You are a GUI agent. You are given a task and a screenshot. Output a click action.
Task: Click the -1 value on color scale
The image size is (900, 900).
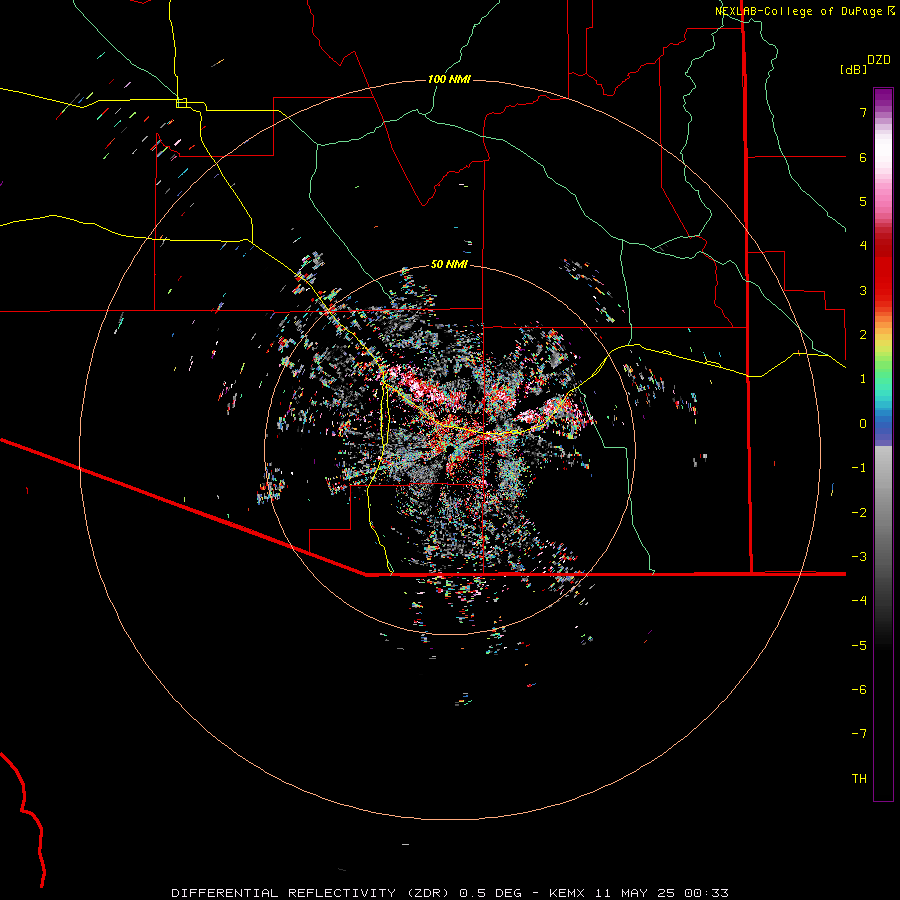859,468
